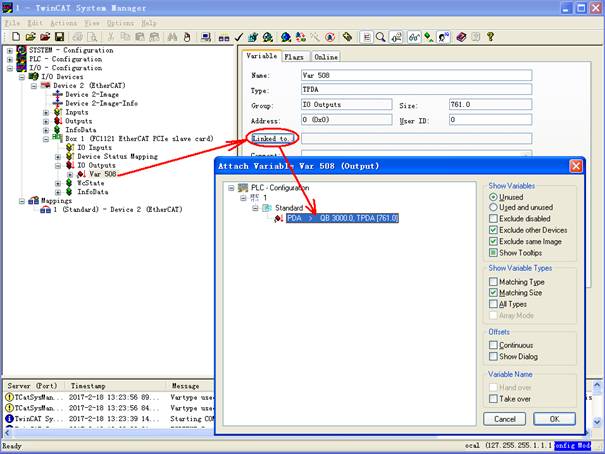The height and width of the screenshot is (454, 605).
Task: Toggle the Show Dialog checkbox
Action: point(493,356)
